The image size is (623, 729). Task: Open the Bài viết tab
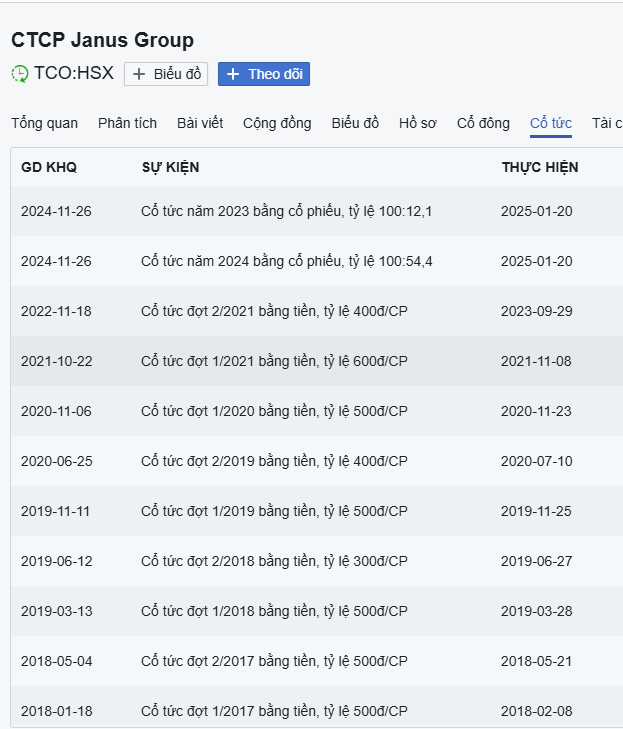click(x=199, y=123)
